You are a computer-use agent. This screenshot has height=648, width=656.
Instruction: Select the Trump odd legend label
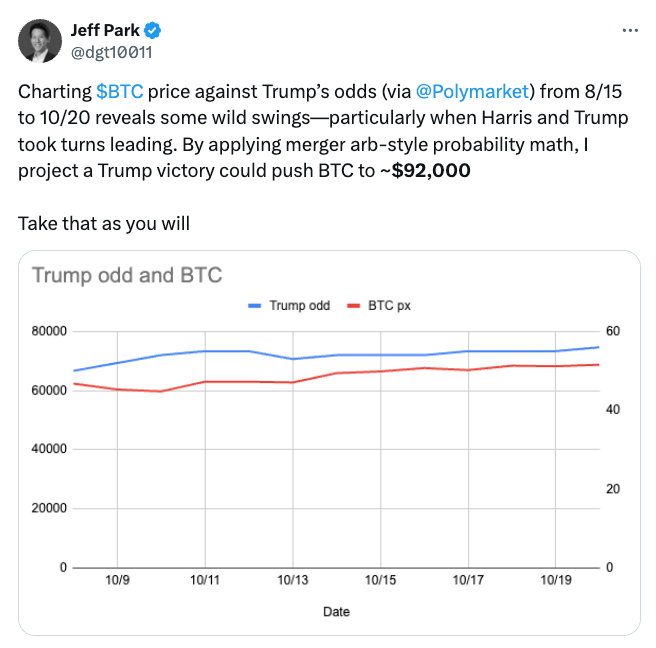(x=300, y=306)
